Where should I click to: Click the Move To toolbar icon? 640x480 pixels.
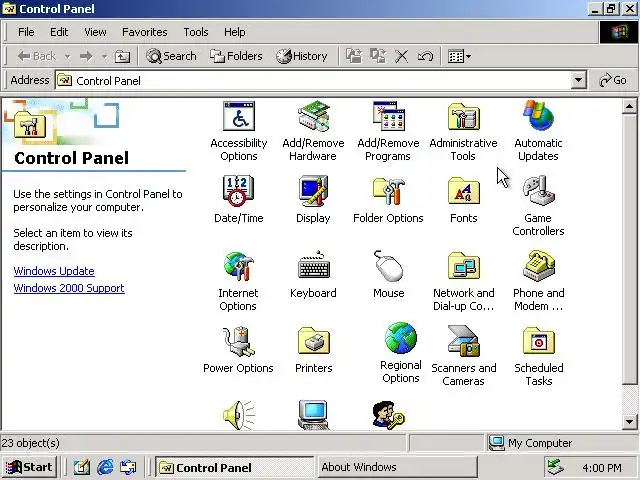[x=354, y=56]
